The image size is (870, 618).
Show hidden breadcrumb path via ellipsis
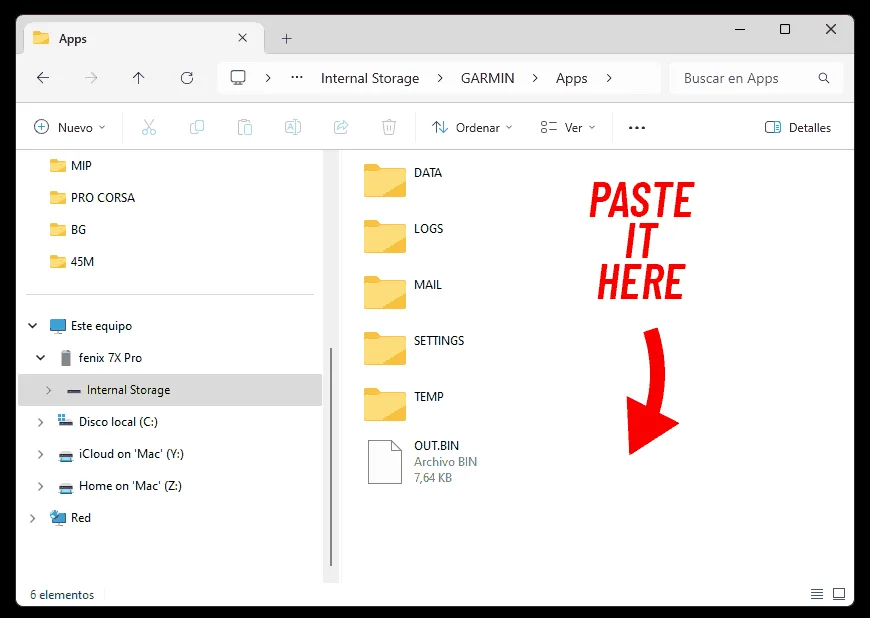[x=297, y=78]
